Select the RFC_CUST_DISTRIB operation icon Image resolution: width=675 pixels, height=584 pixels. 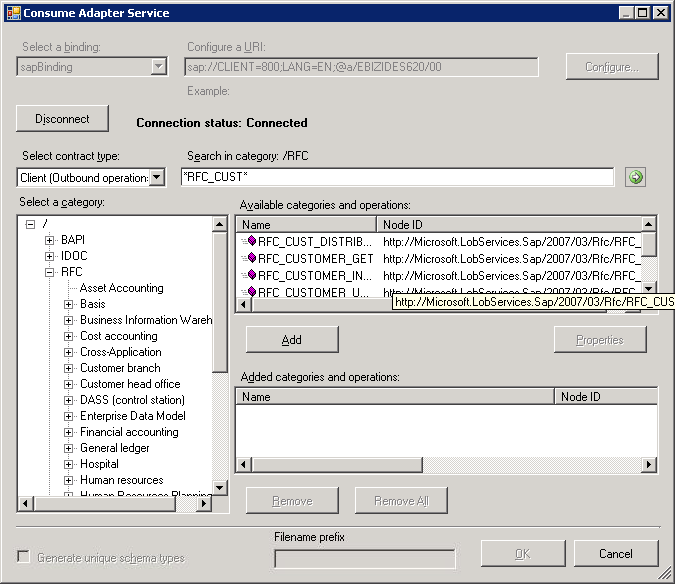point(251,241)
